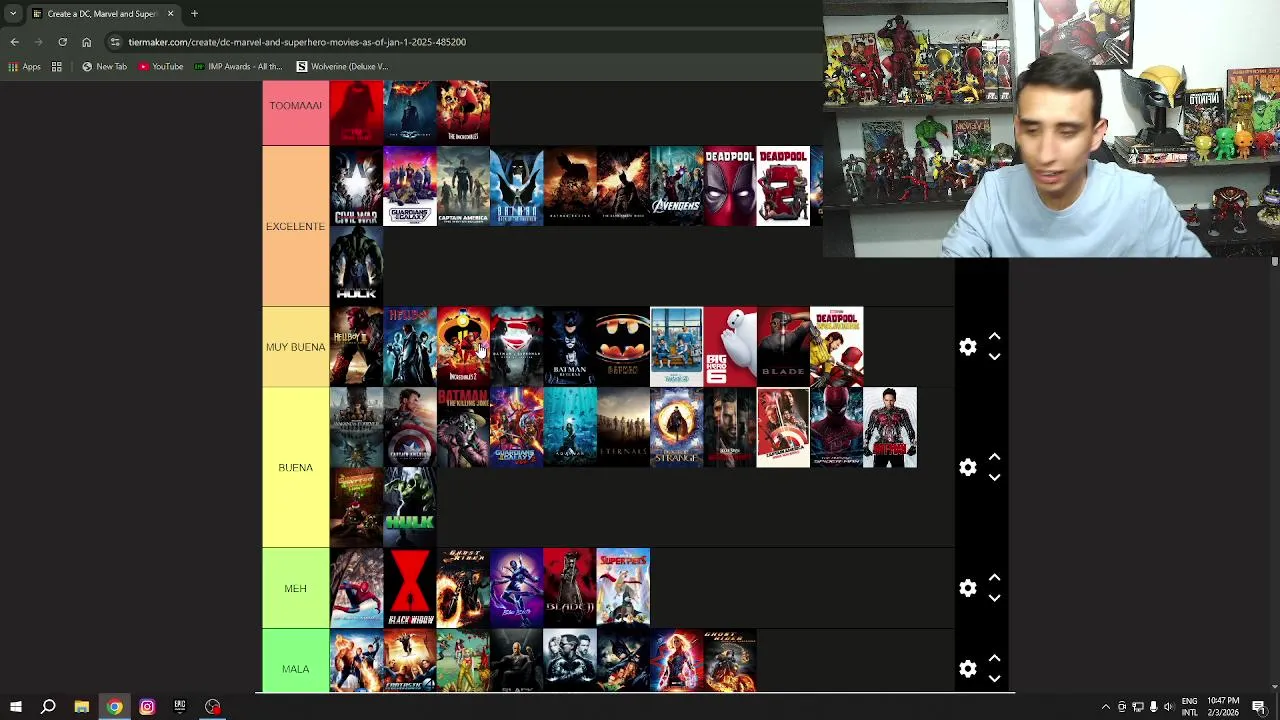Select Avengers poster in EXCELENTE tier
The height and width of the screenshot is (720, 1280).
pyautogui.click(x=676, y=186)
